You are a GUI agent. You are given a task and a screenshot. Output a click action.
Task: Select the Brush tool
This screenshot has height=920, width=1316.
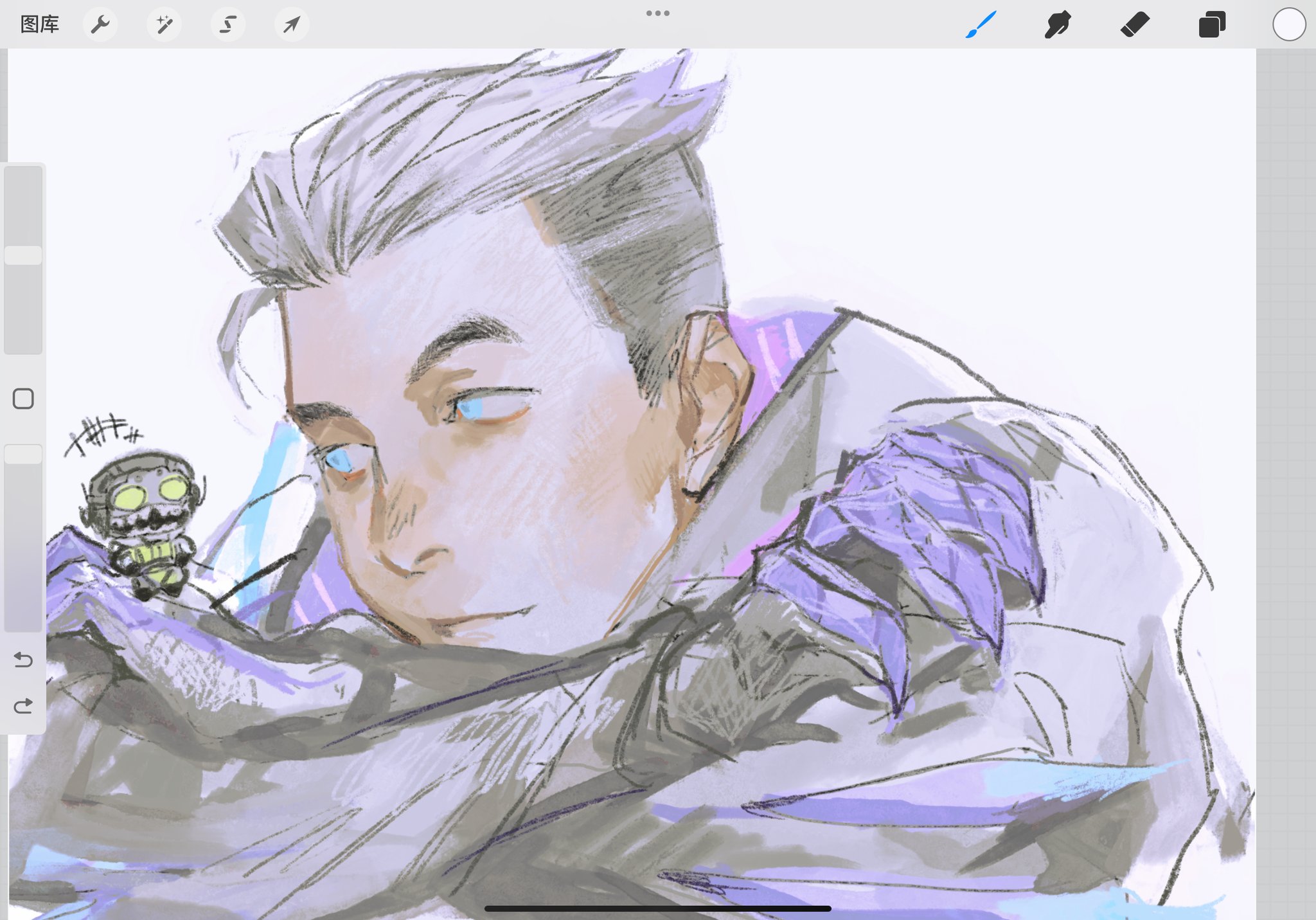981,24
